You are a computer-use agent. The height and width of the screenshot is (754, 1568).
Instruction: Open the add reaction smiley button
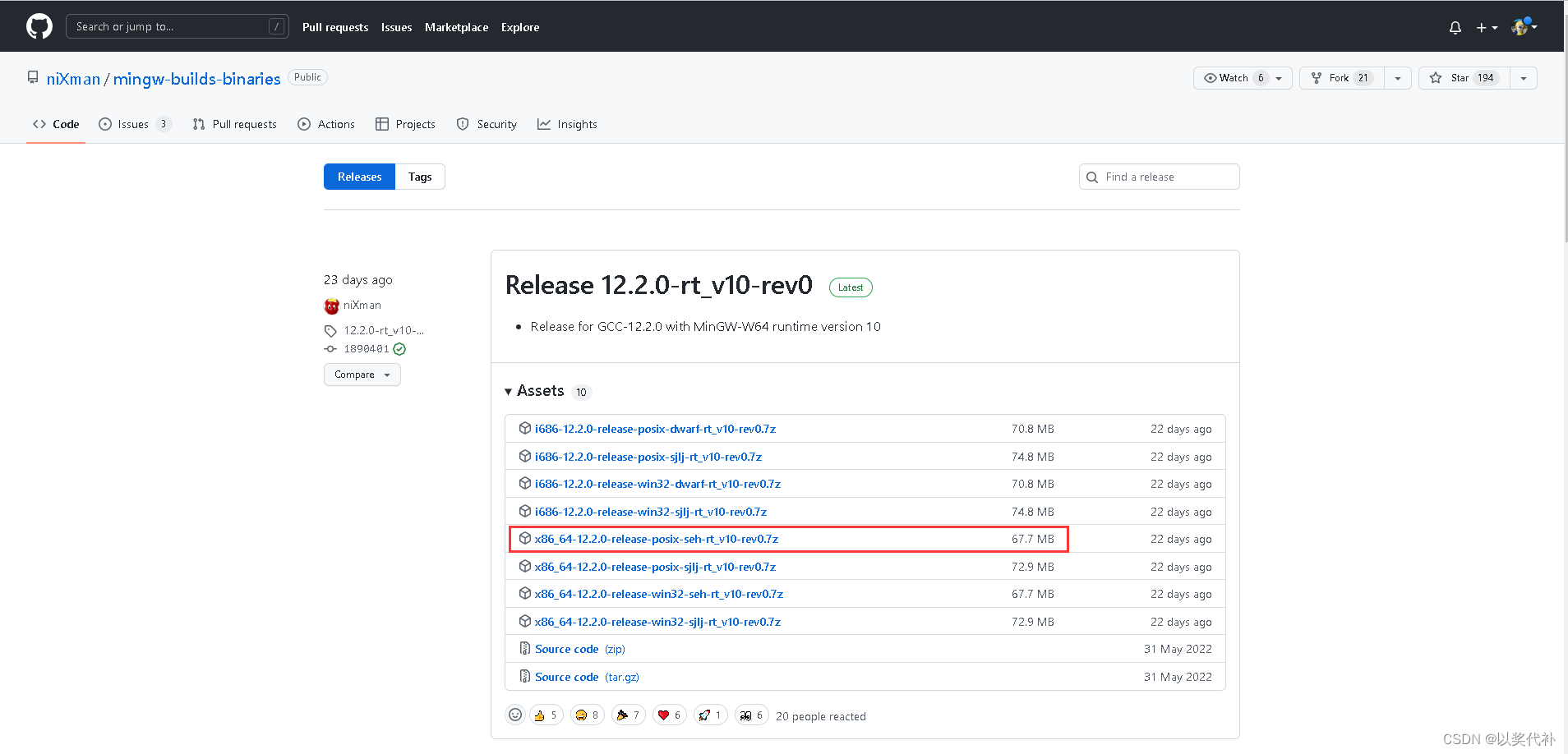coord(515,715)
